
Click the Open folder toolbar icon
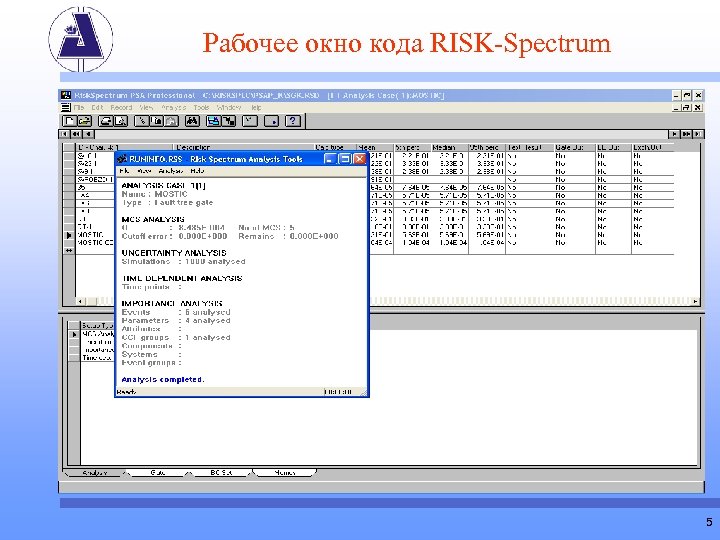[84, 121]
